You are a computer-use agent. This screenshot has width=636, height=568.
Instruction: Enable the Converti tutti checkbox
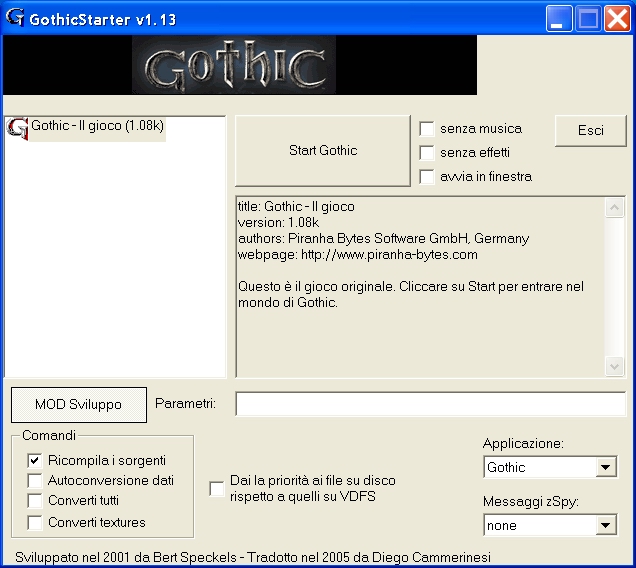point(35,501)
